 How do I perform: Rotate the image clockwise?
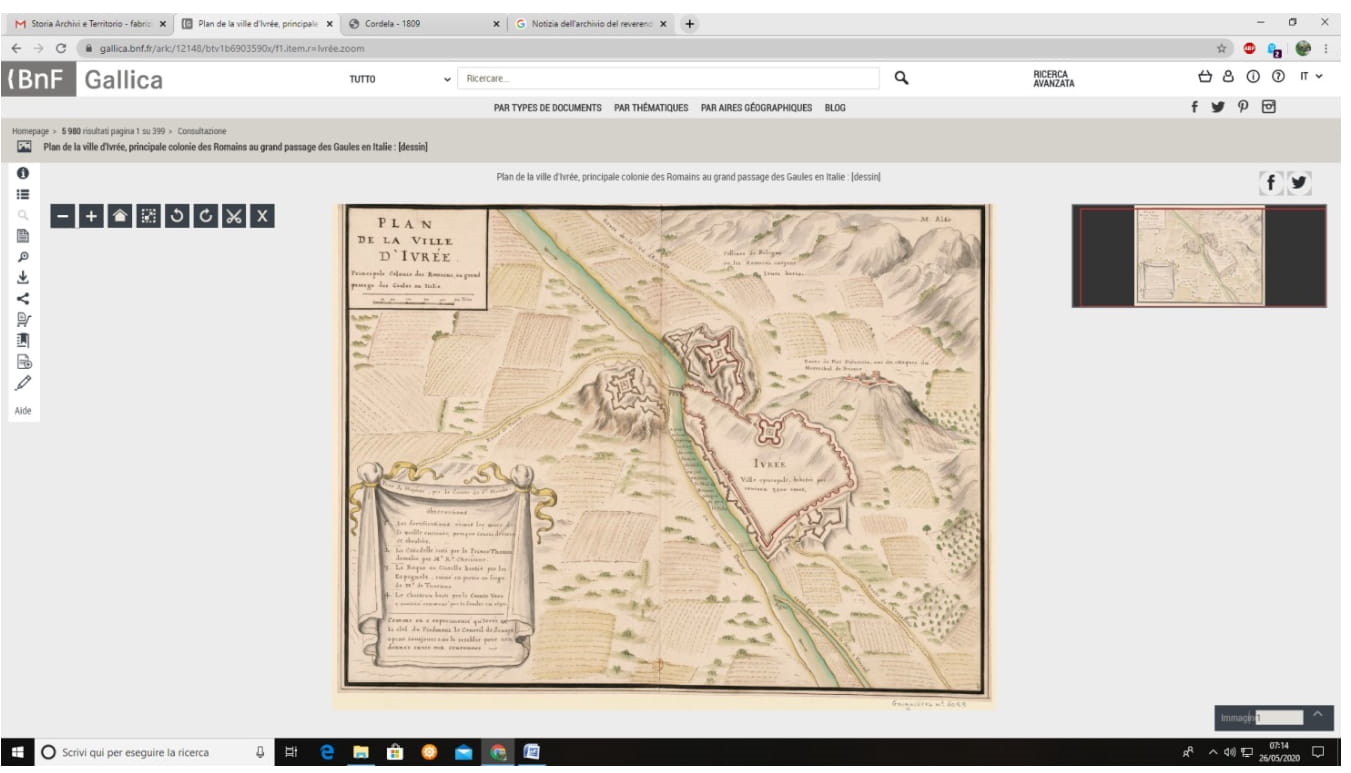(205, 216)
